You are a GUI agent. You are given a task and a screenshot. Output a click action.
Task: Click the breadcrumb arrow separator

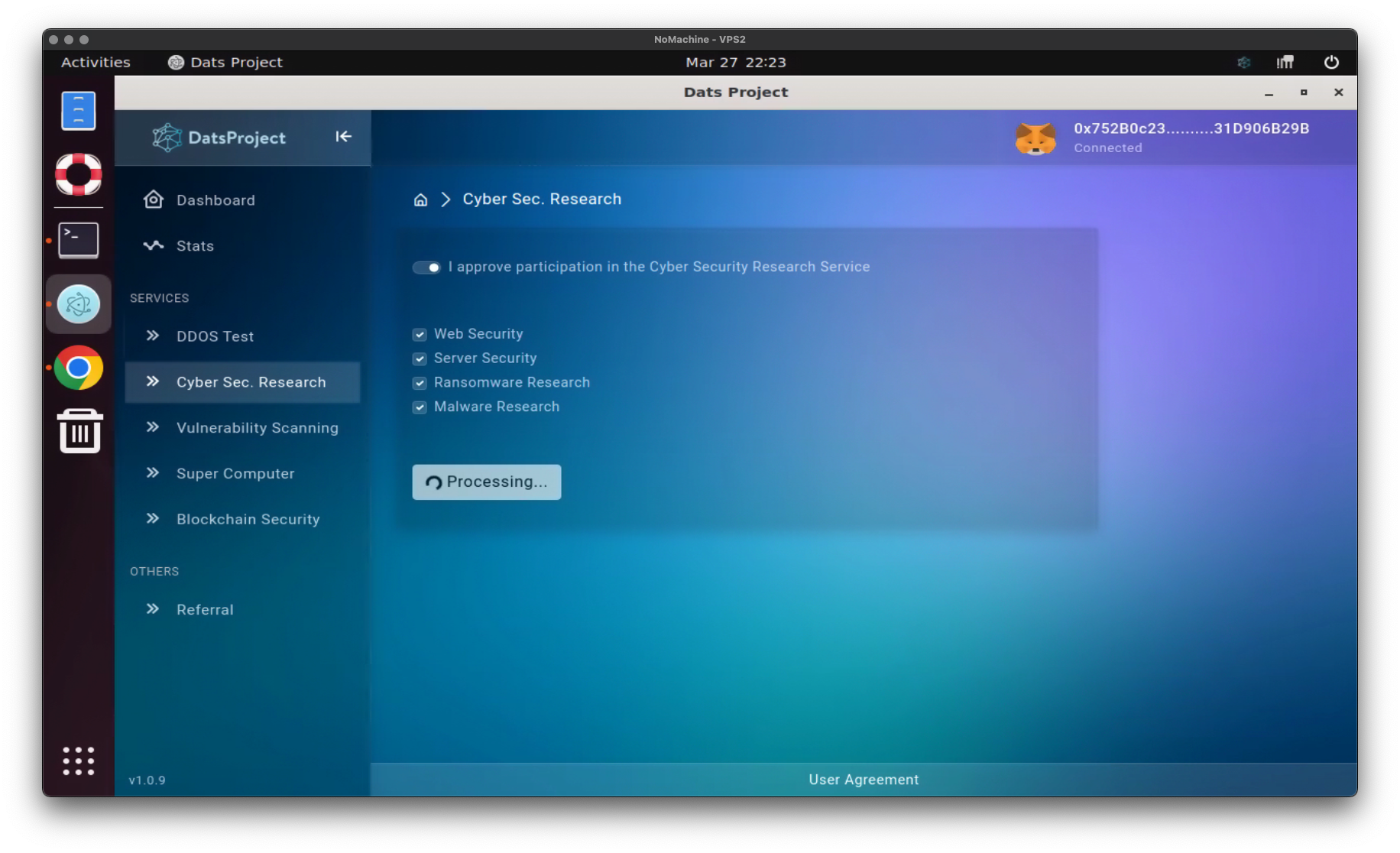pos(446,199)
